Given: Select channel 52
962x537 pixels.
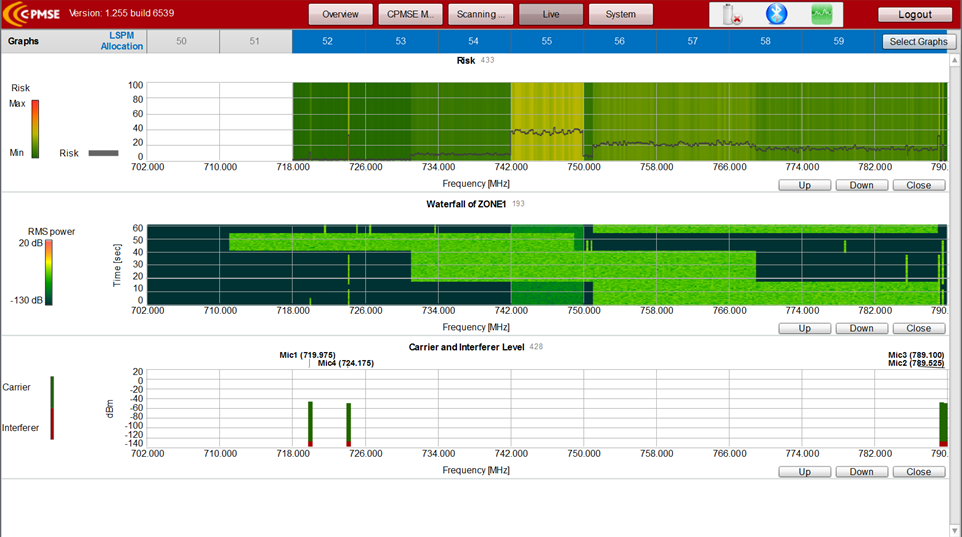Looking at the screenshot, I should (328, 41).
